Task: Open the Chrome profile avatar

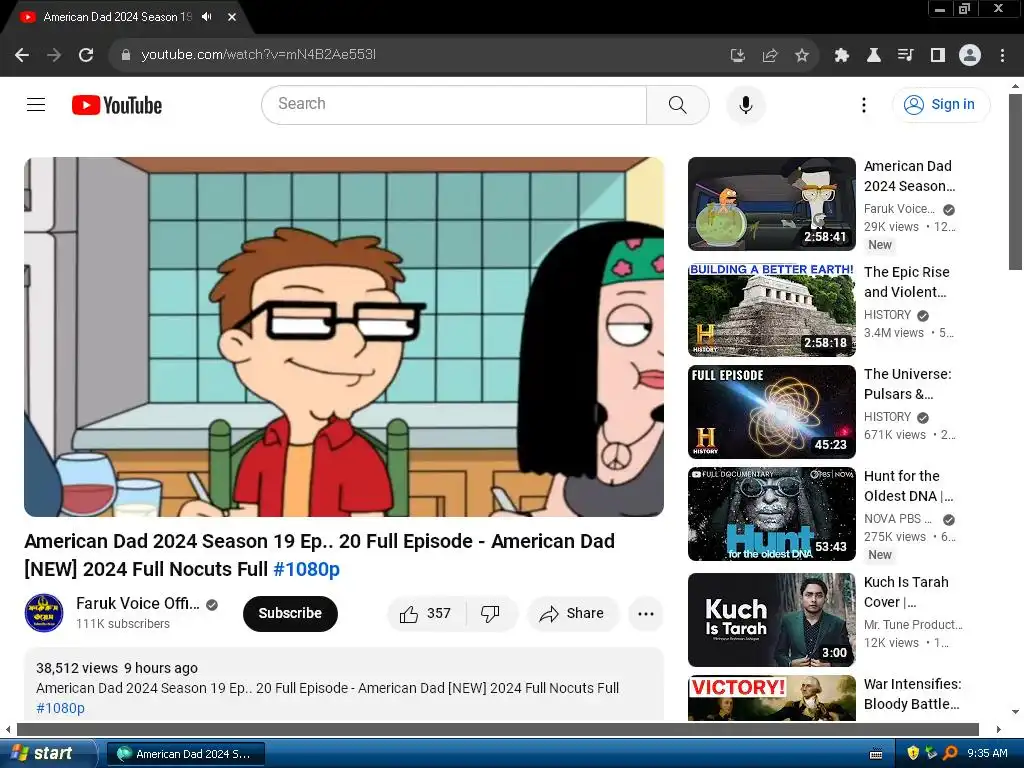Action: (x=970, y=55)
